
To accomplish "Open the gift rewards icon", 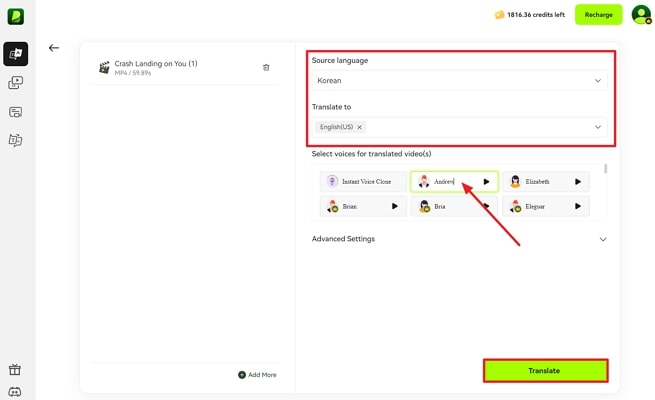I will click(x=15, y=370).
